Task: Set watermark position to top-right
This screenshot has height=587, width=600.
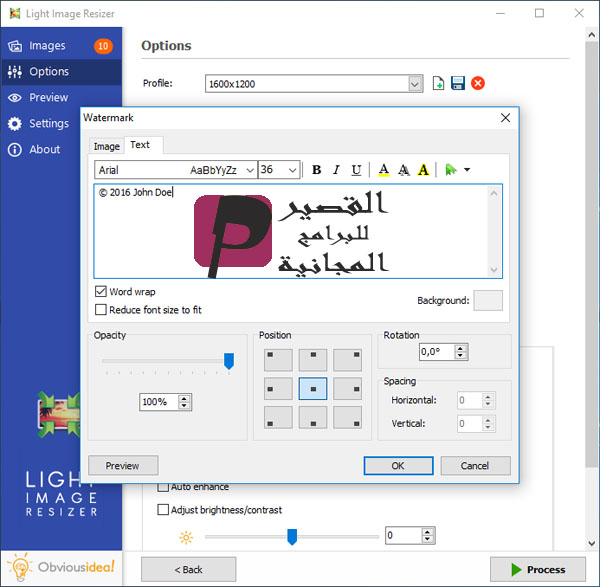Action: pyautogui.click(x=347, y=360)
